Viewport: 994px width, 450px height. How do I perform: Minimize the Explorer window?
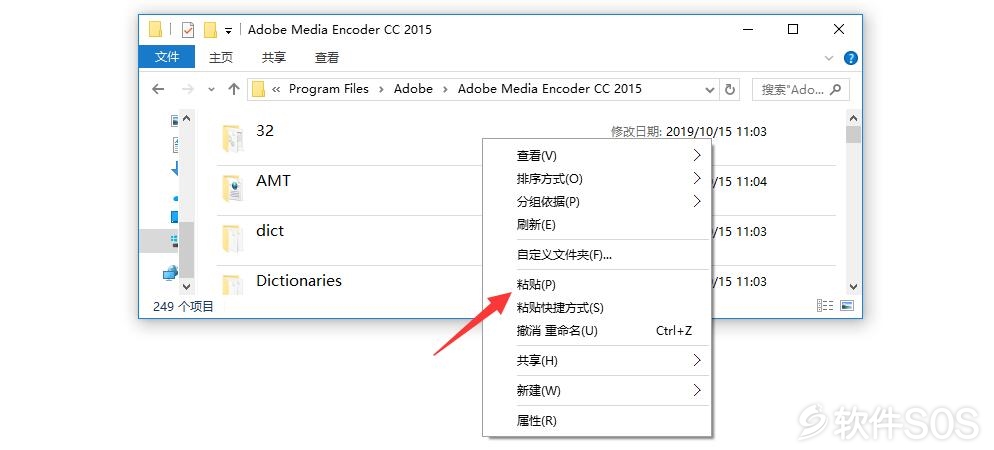pos(747,29)
